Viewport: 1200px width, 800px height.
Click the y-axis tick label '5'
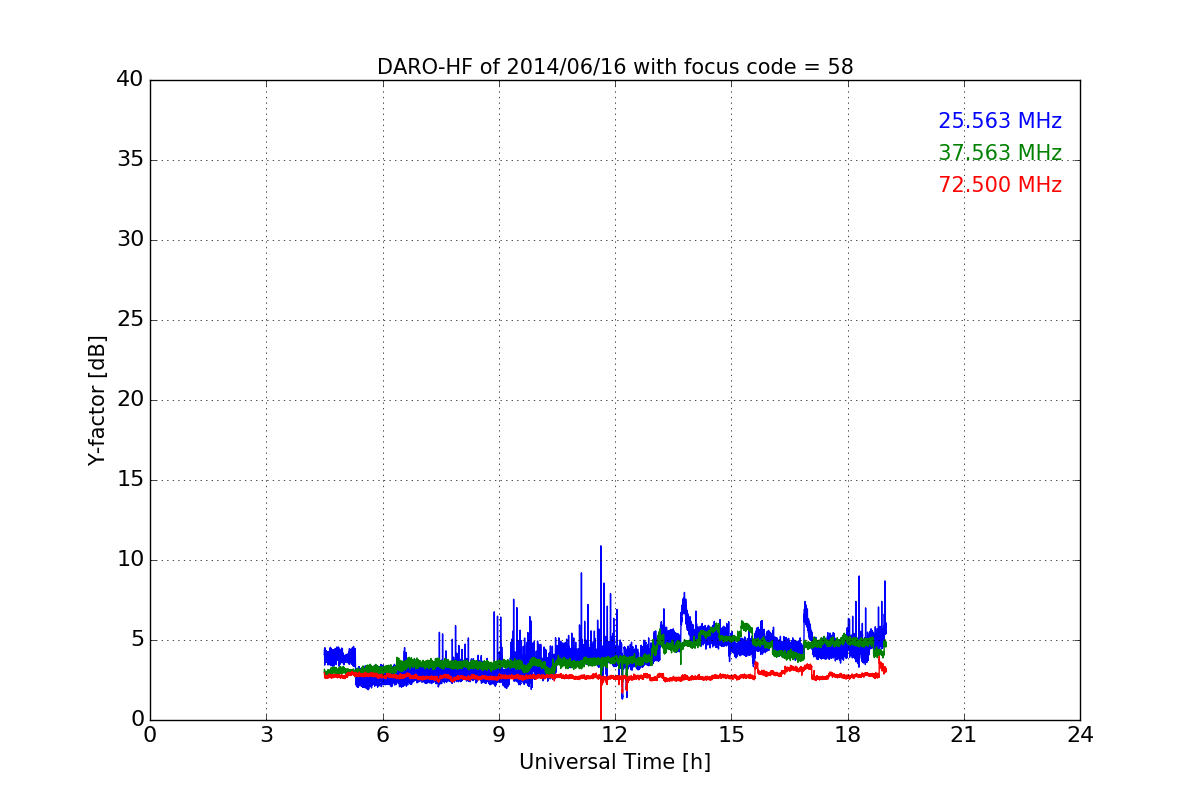click(x=137, y=640)
